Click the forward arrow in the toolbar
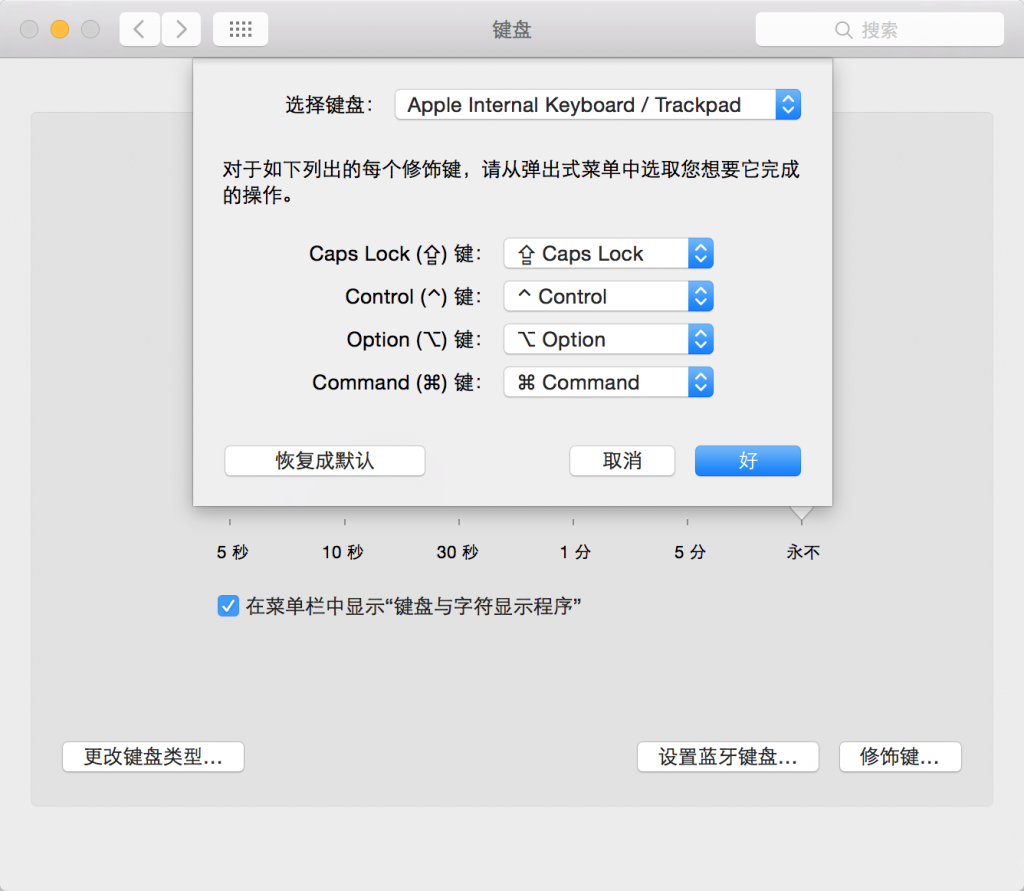 [180, 28]
